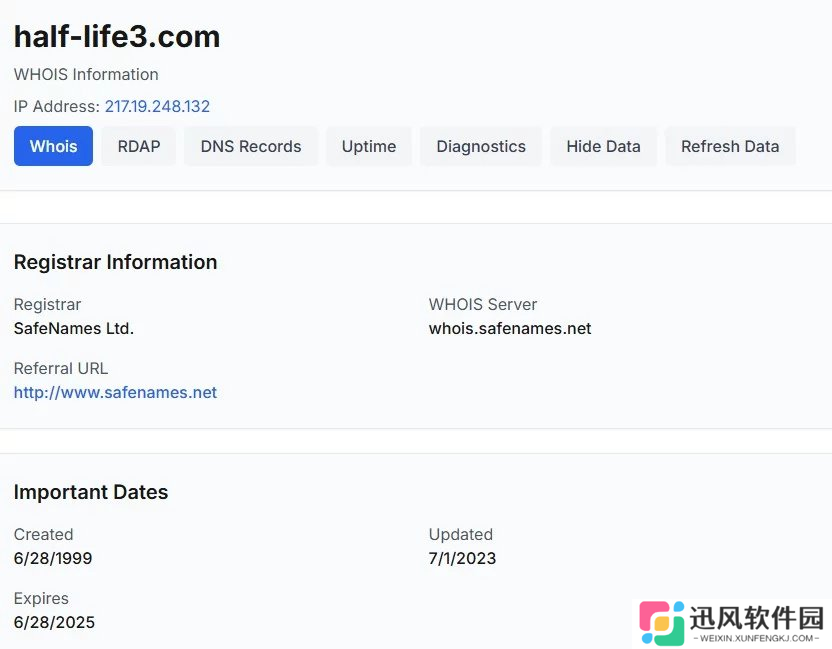Image resolution: width=832 pixels, height=649 pixels.
Task: Open the Uptime tab
Action: [369, 146]
